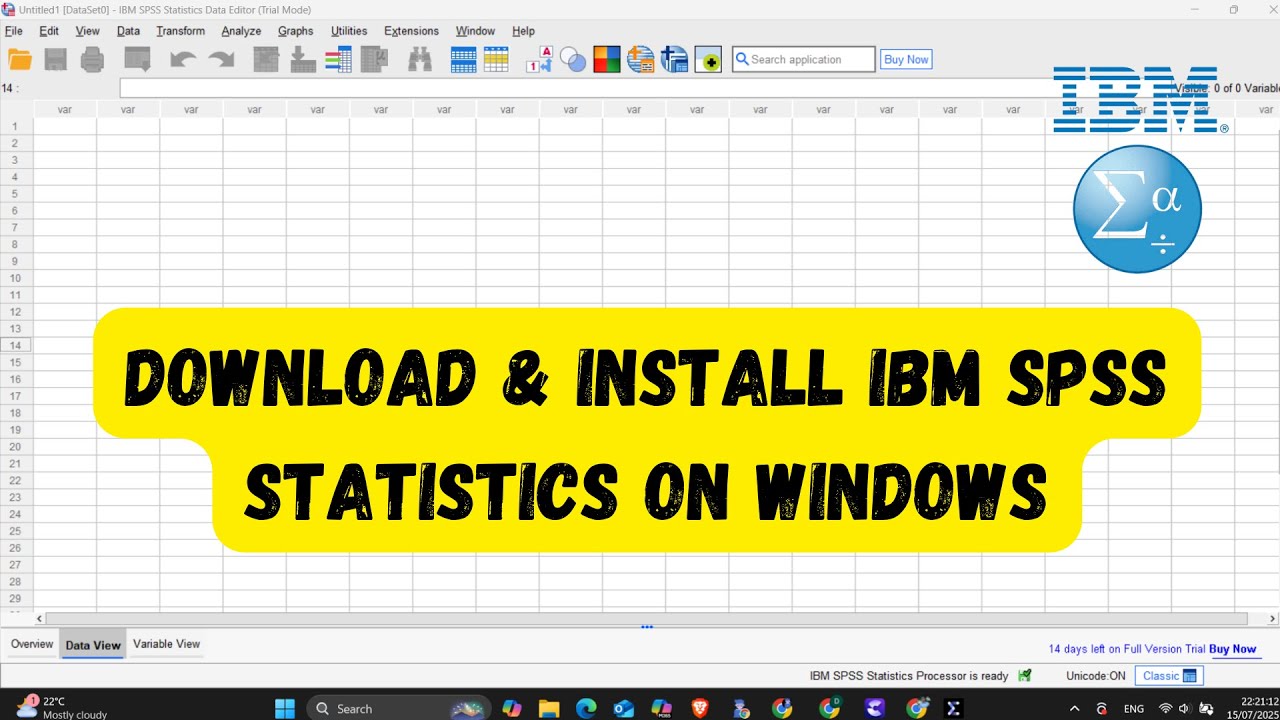This screenshot has width=1280, height=720.
Task: Open the weather widget showing 22°C
Action: 62,708
